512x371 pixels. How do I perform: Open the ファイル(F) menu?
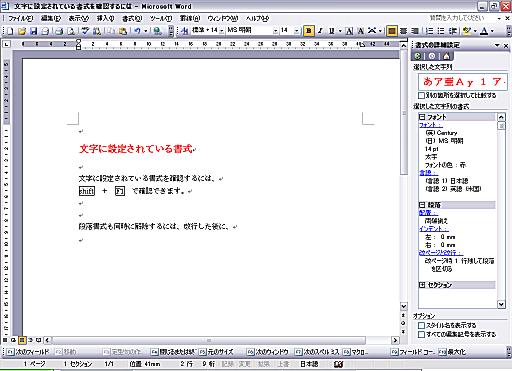pyautogui.click(x=21, y=18)
